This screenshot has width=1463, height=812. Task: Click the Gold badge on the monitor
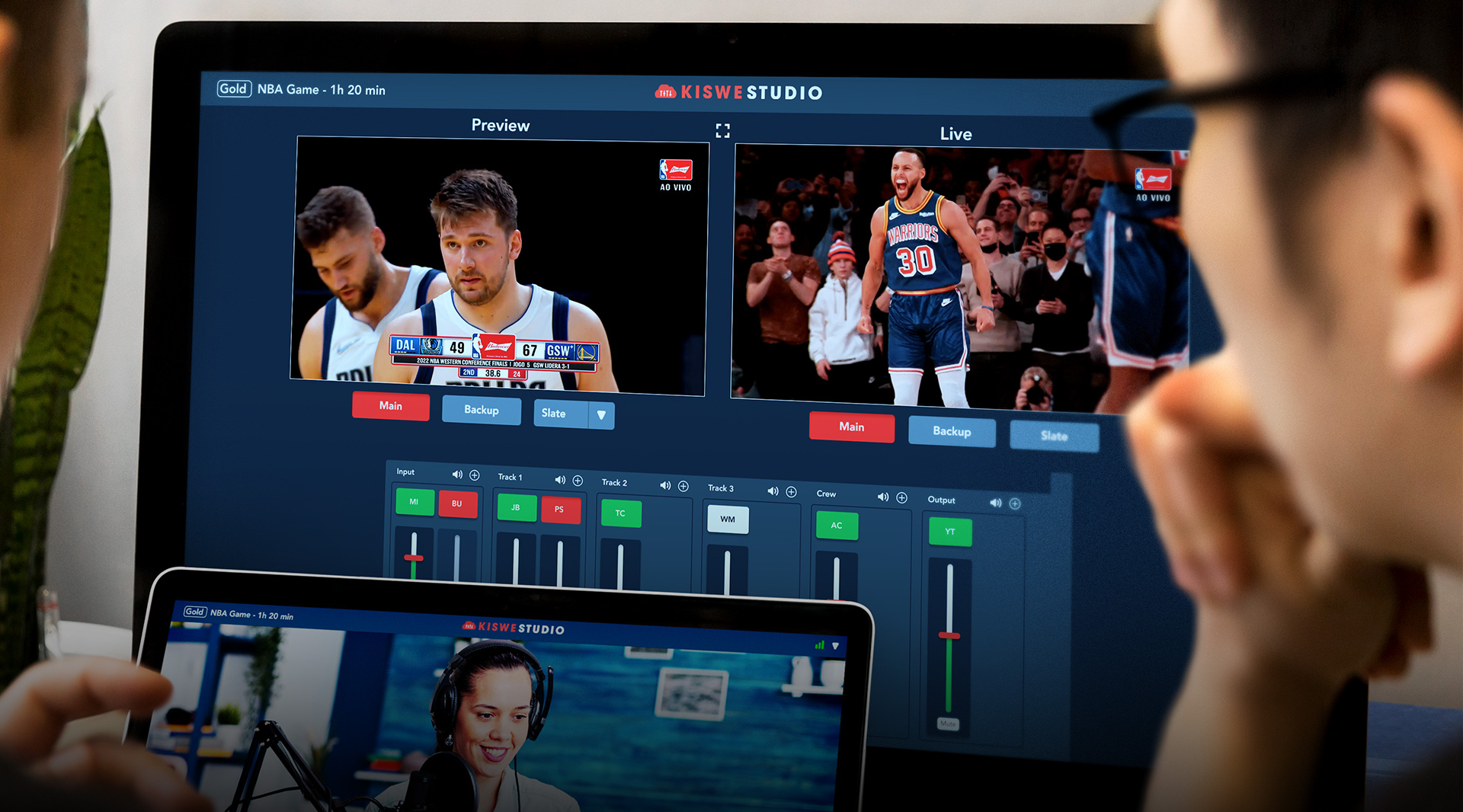pyautogui.click(x=233, y=88)
